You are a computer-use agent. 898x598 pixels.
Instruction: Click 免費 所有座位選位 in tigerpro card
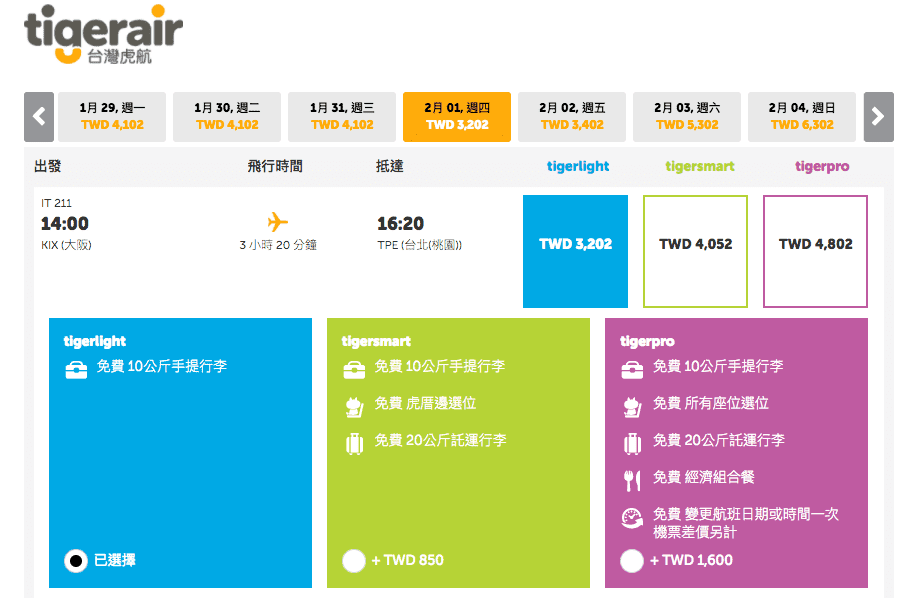point(711,403)
